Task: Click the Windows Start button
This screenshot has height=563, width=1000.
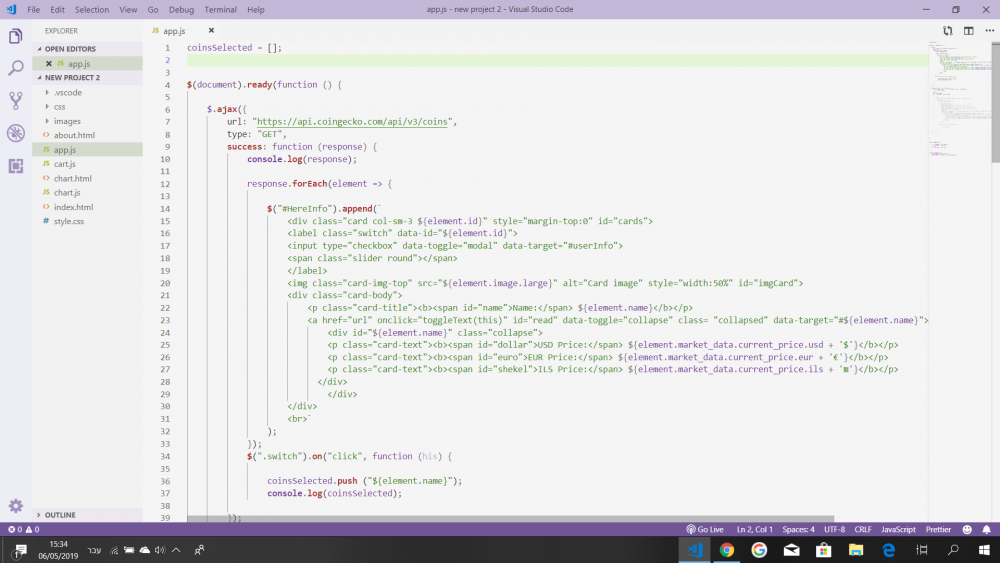Action: pyautogui.click(x=984, y=550)
